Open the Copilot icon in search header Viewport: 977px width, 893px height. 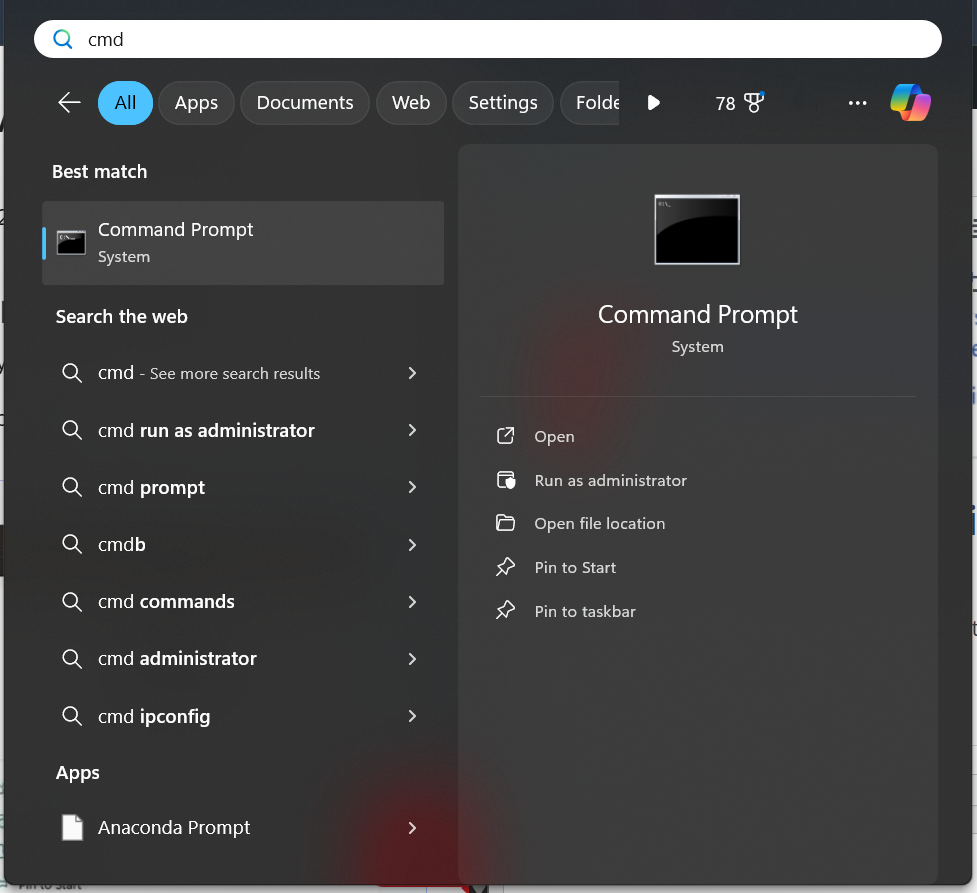pyautogui.click(x=910, y=103)
